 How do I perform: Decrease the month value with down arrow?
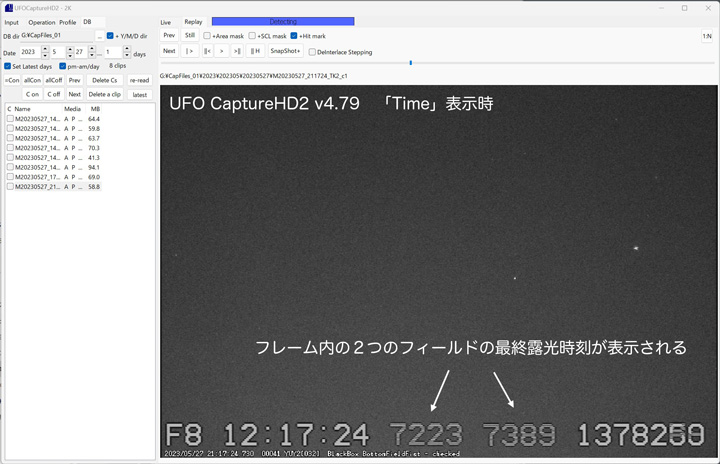(70, 55)
